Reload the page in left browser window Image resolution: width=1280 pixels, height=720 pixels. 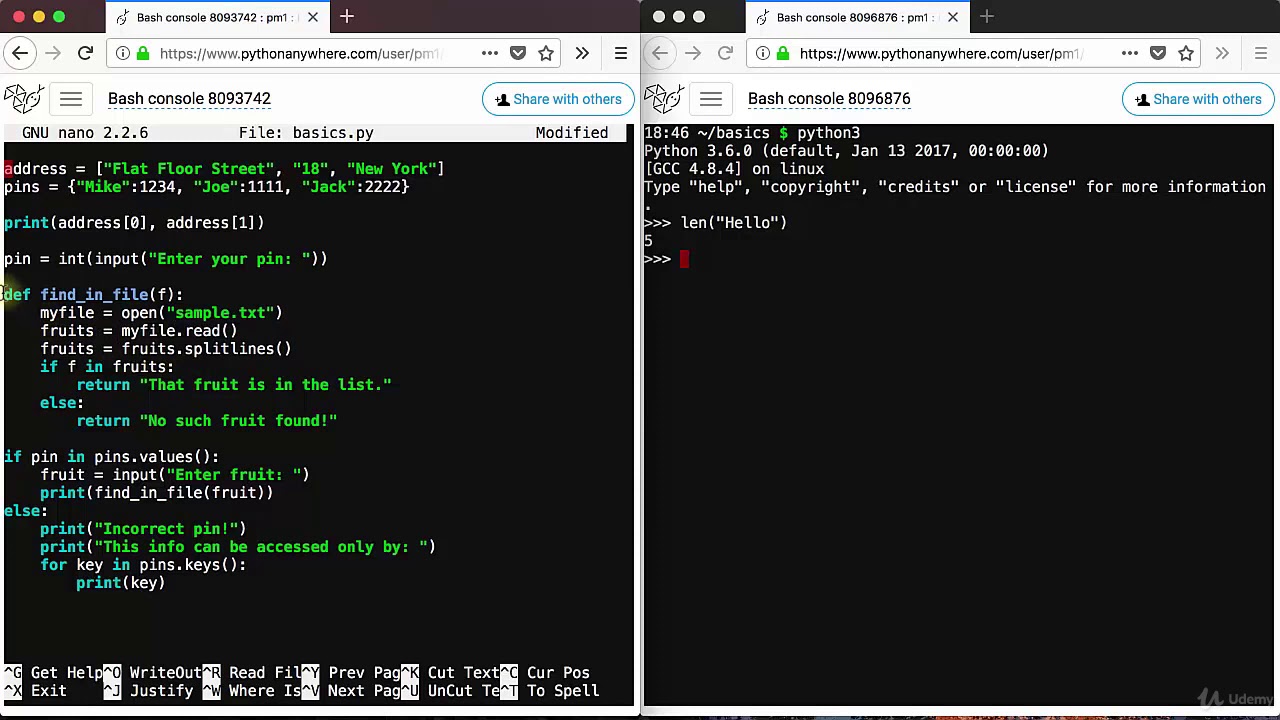pyautogui.click(x=85, y=53)
